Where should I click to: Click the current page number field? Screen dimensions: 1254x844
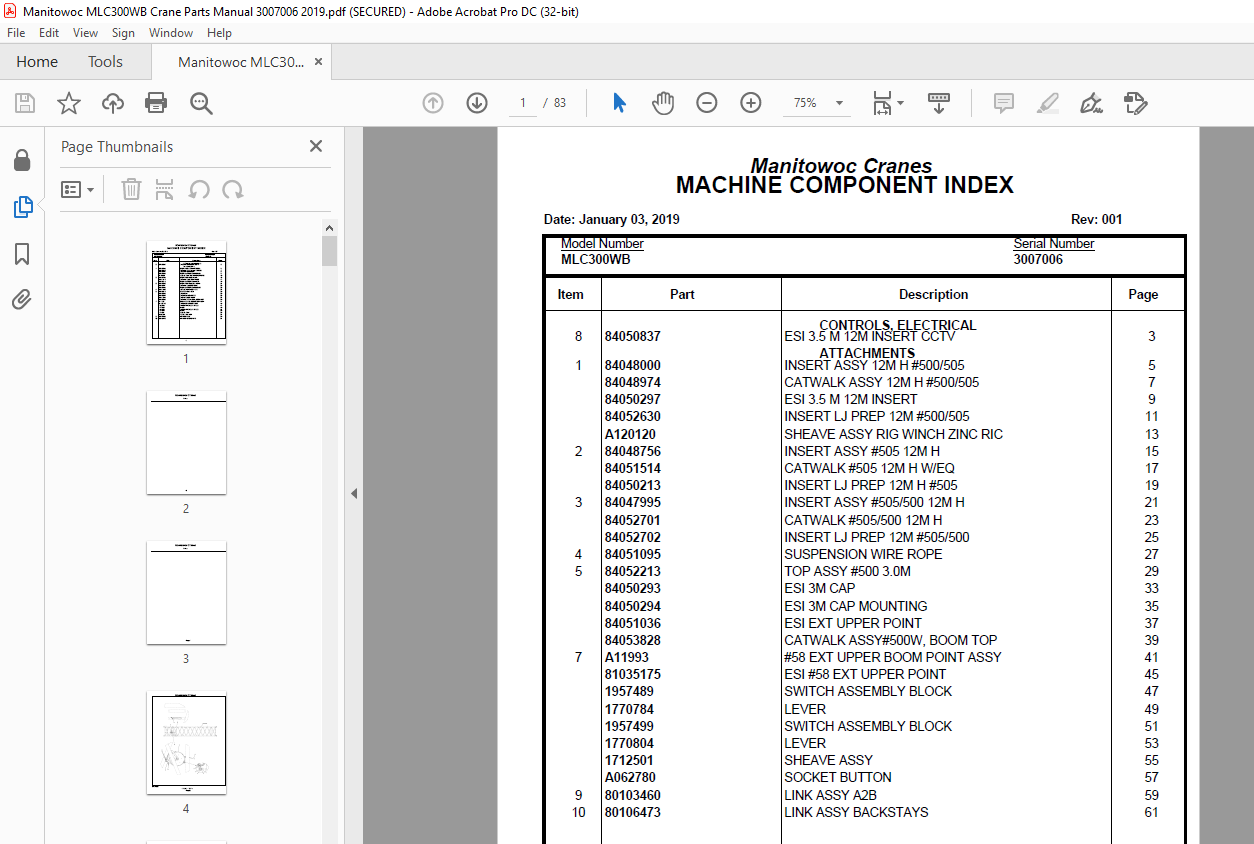point(523,103)
